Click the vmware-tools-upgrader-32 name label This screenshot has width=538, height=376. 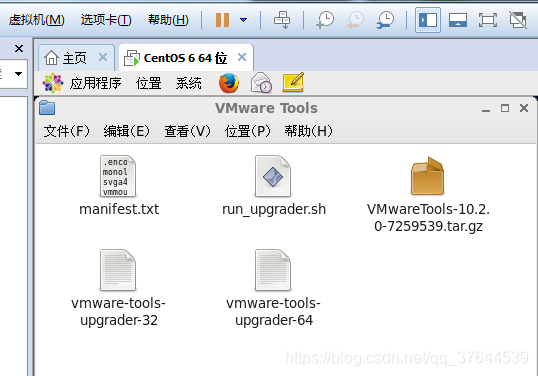tap(118, 312)
